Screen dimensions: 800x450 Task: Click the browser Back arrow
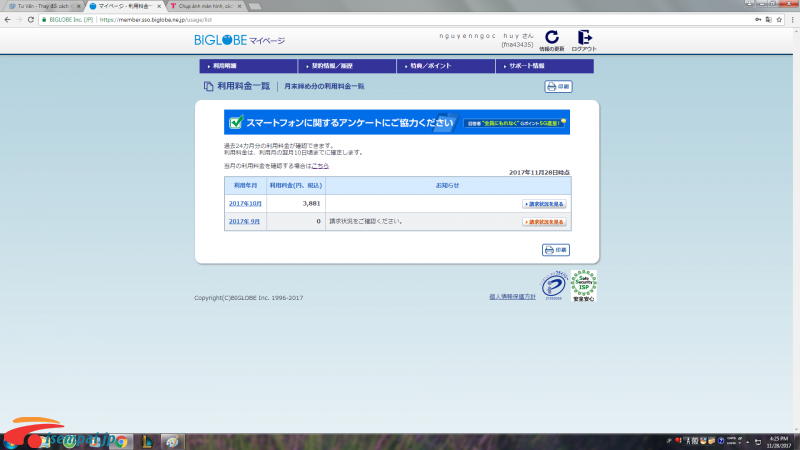point(7,20)
